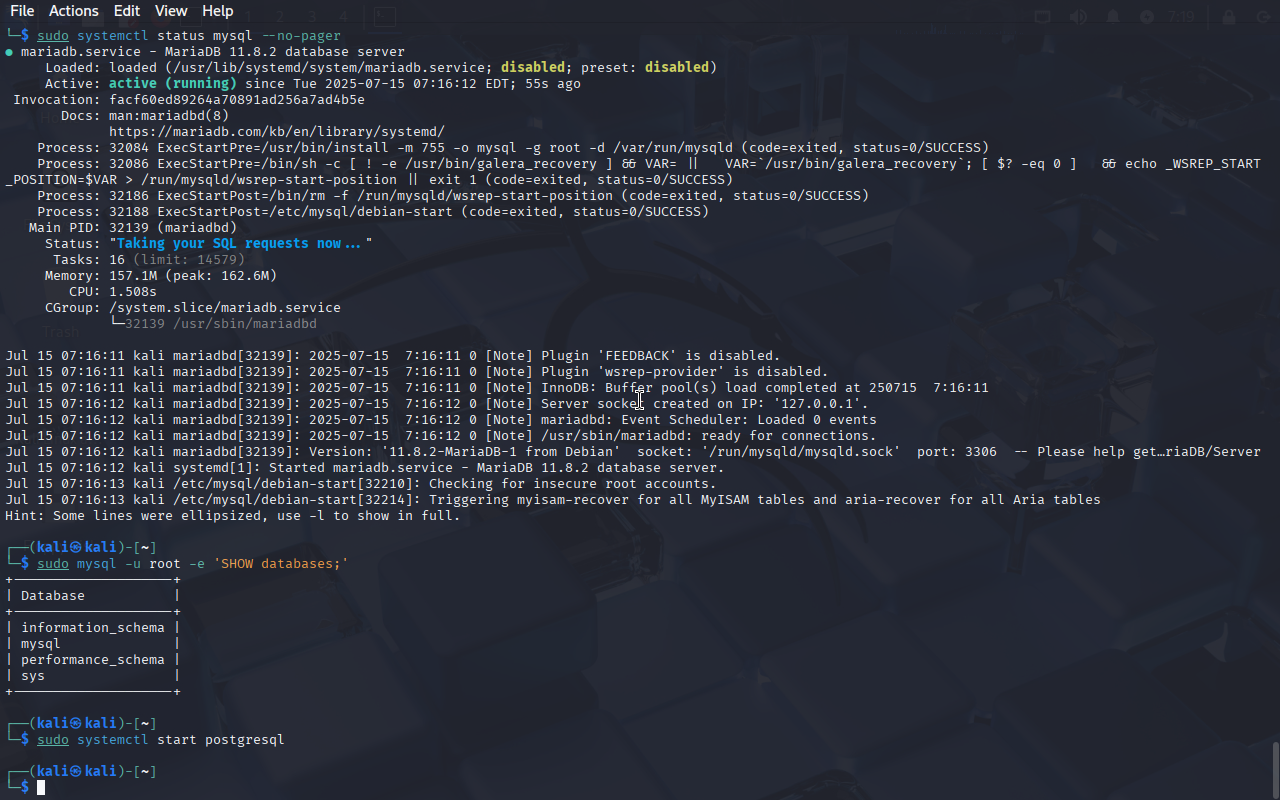
Task: Click the cursor block at the bottom prompt
Action: pyautogui.click(x=41, y=788)
